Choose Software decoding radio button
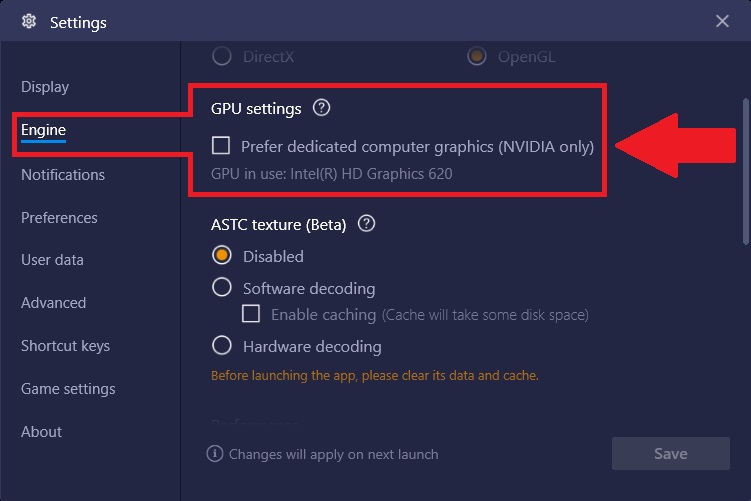Image resolution: width=751 pixels, height=501 pixels. [222, 287]
